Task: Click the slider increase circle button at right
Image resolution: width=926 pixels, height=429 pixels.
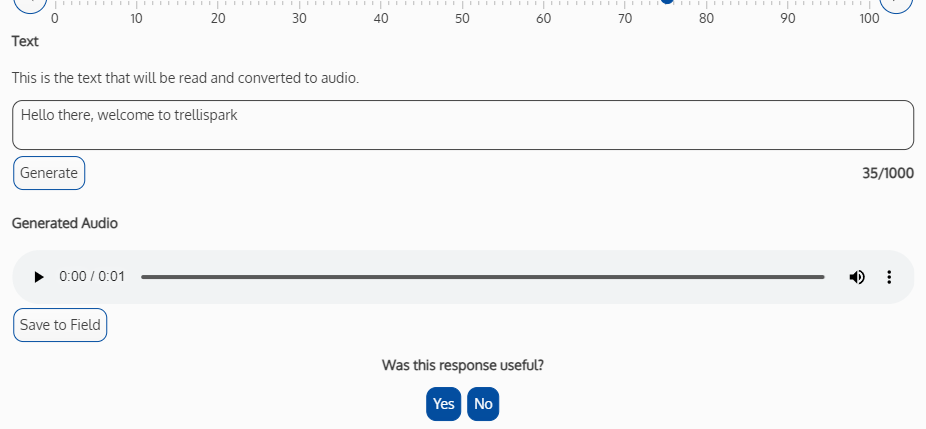Action: point(896,5)
